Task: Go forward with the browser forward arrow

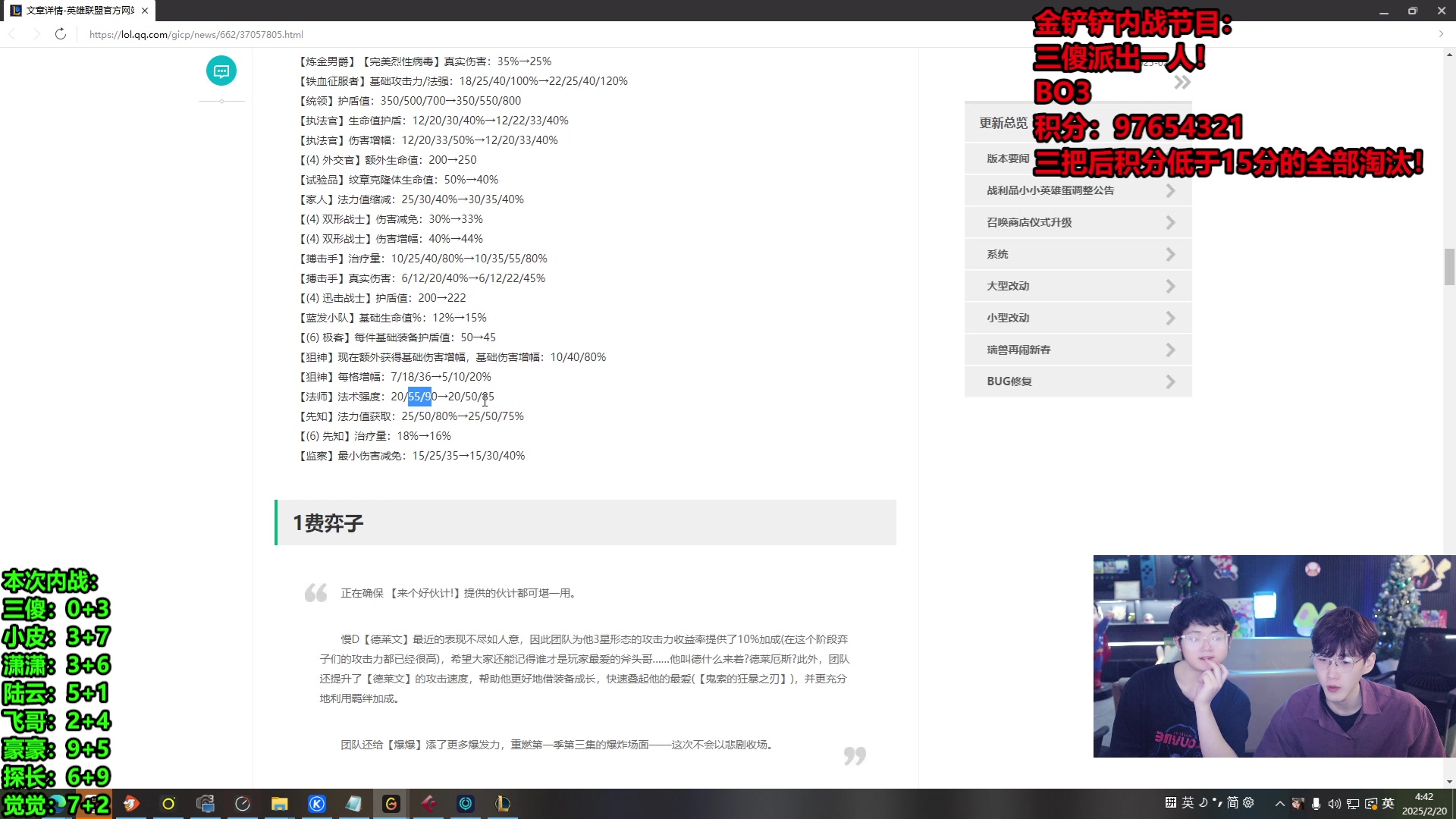Action: (x=36, y=34)
